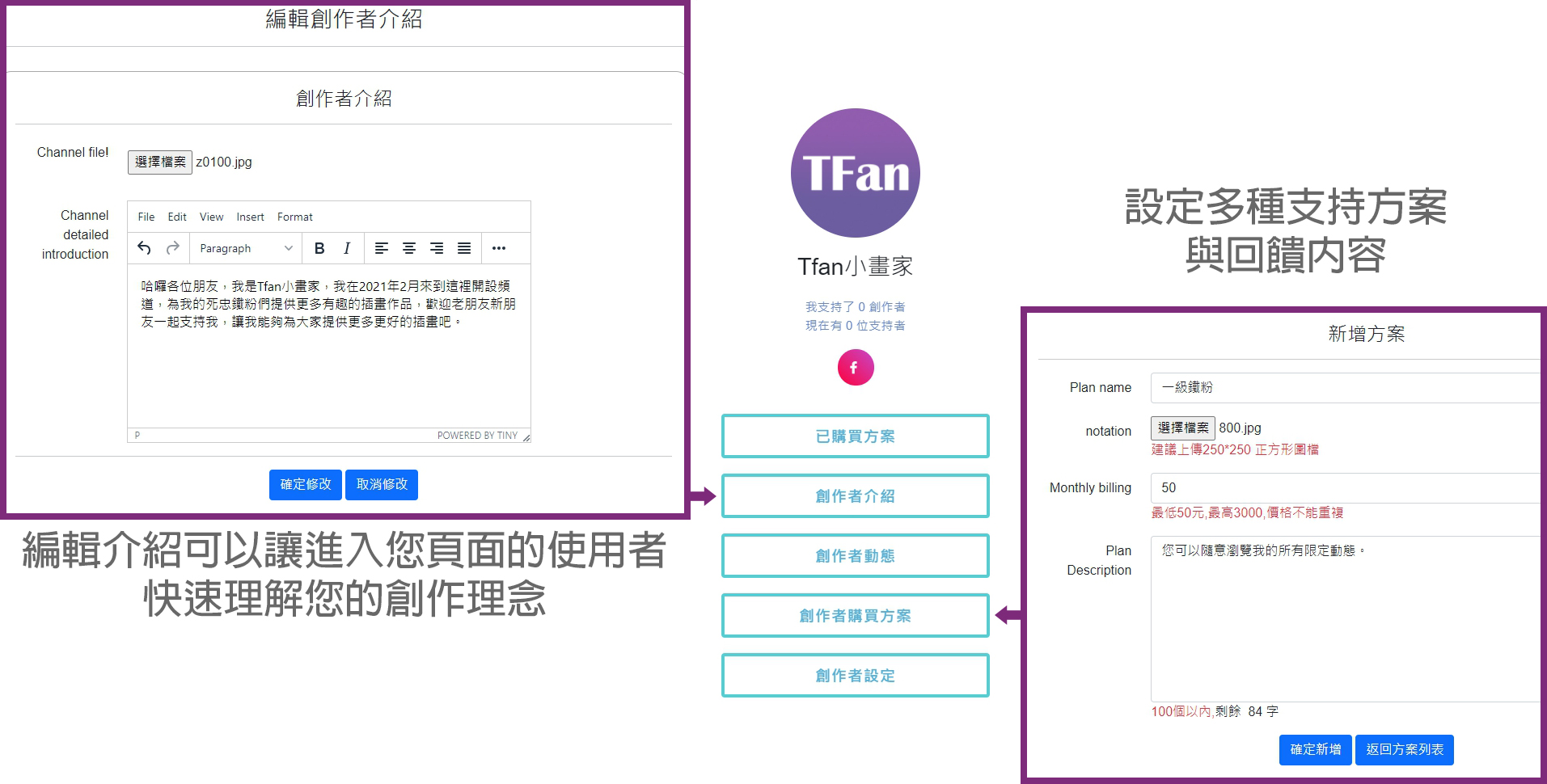
Task: Open the more options ellipsis in toolbar
Action: [x=499, y=248]
